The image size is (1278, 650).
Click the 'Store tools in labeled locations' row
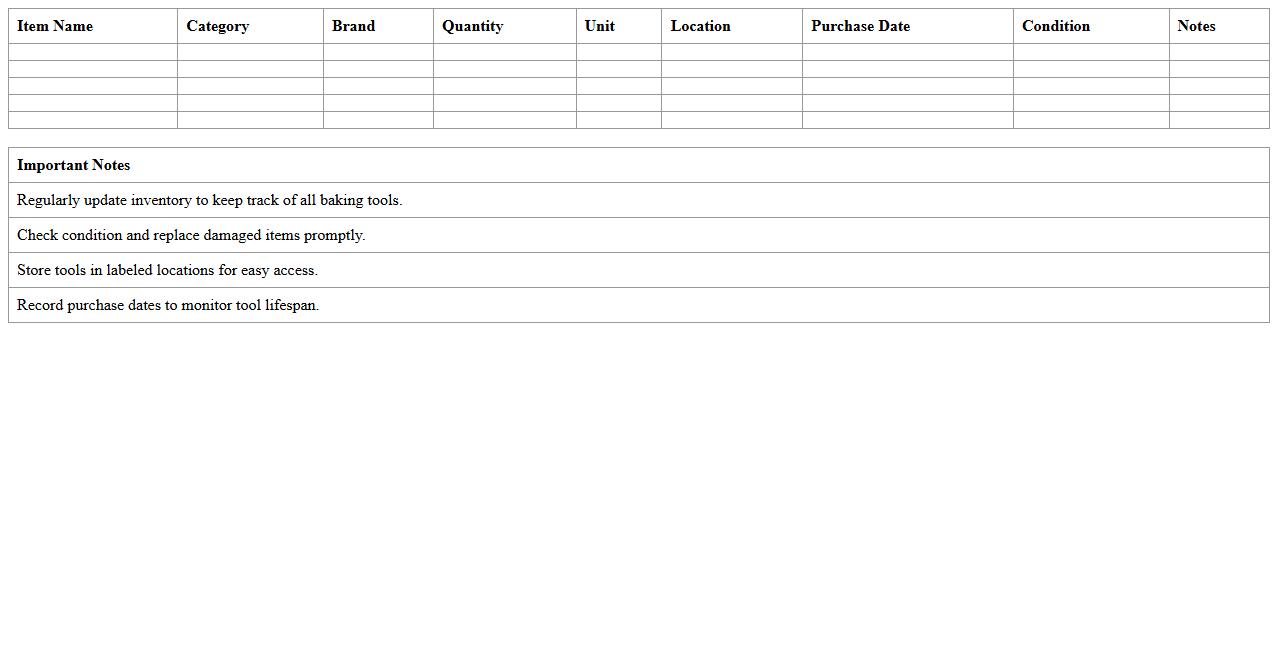(167, 270)
